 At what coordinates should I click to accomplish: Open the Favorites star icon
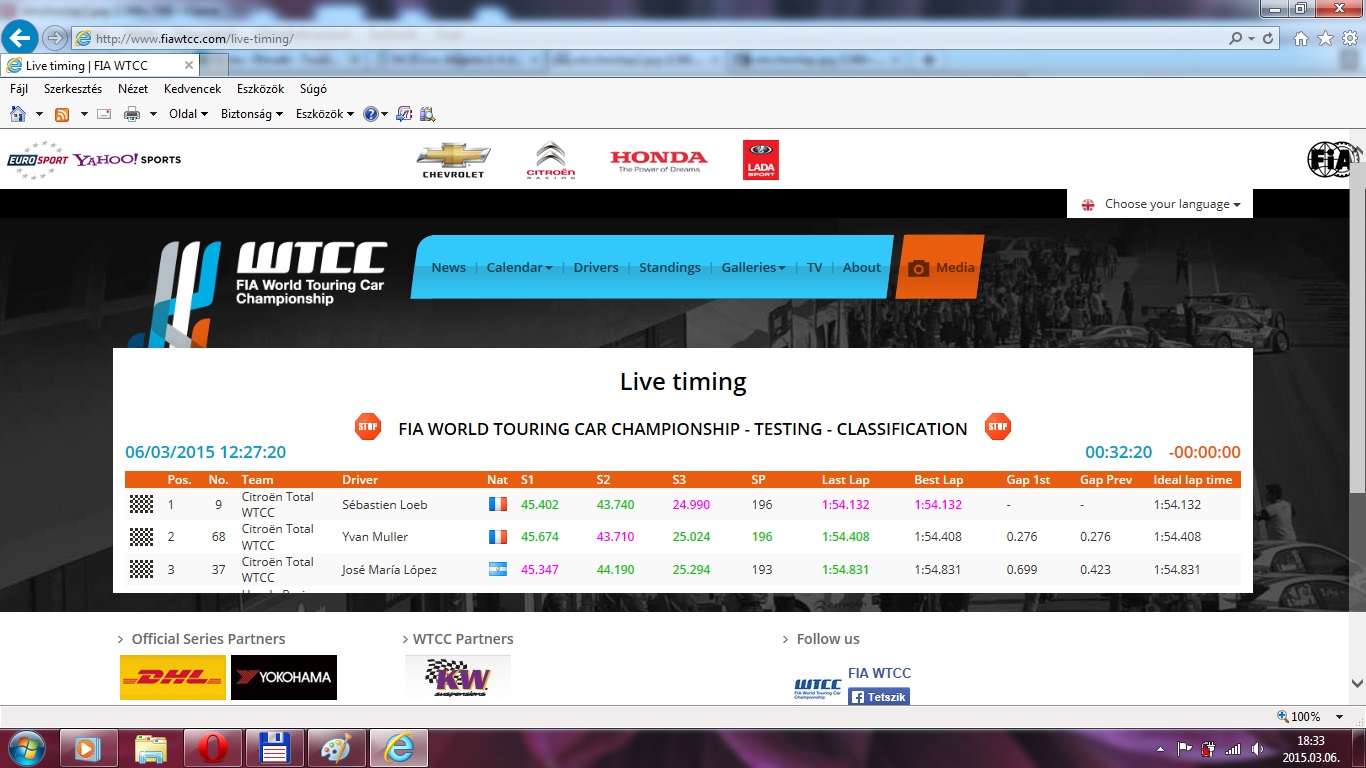(x=1325, y=38)
